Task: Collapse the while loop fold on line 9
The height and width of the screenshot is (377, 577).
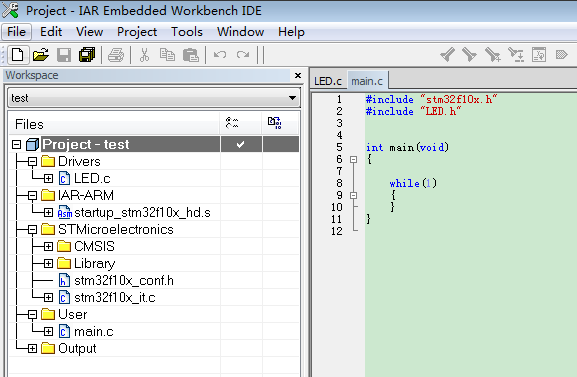Action: pyautogui.click(x=354, y=195)
